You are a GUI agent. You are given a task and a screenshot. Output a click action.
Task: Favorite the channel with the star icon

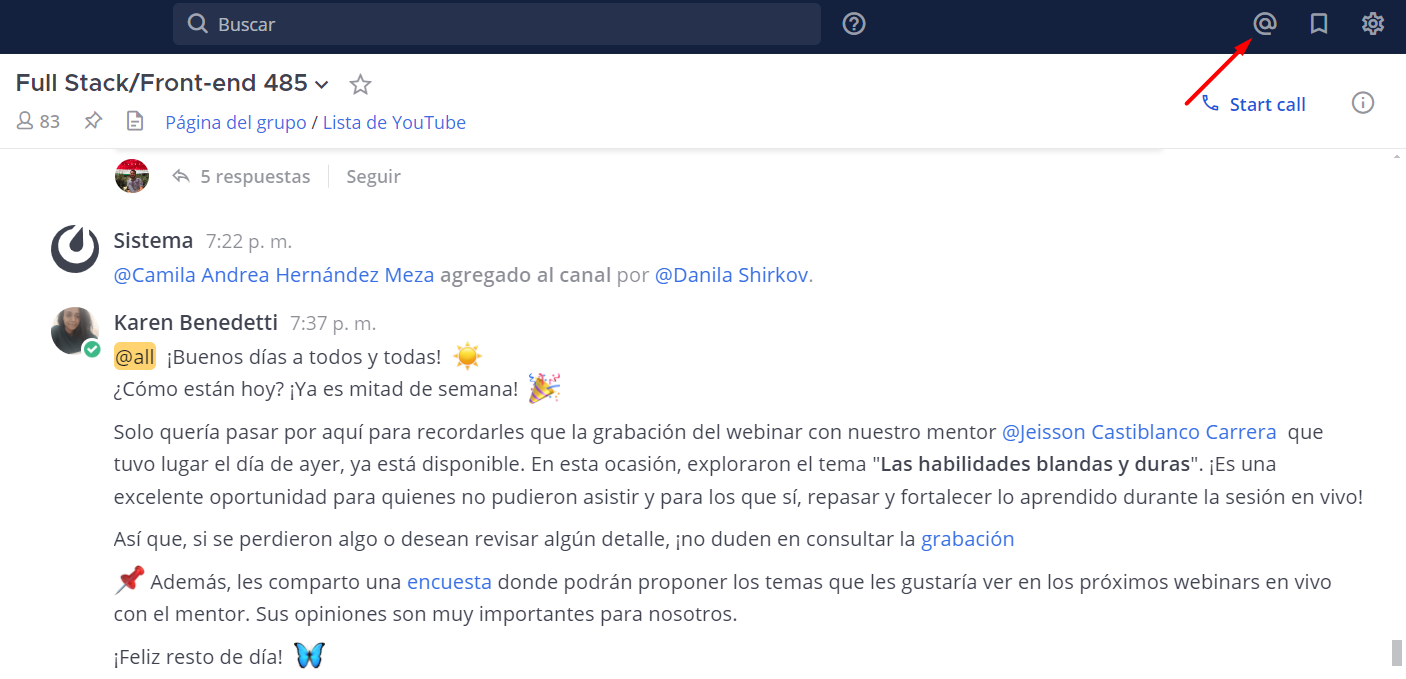(x=361, y=85)
